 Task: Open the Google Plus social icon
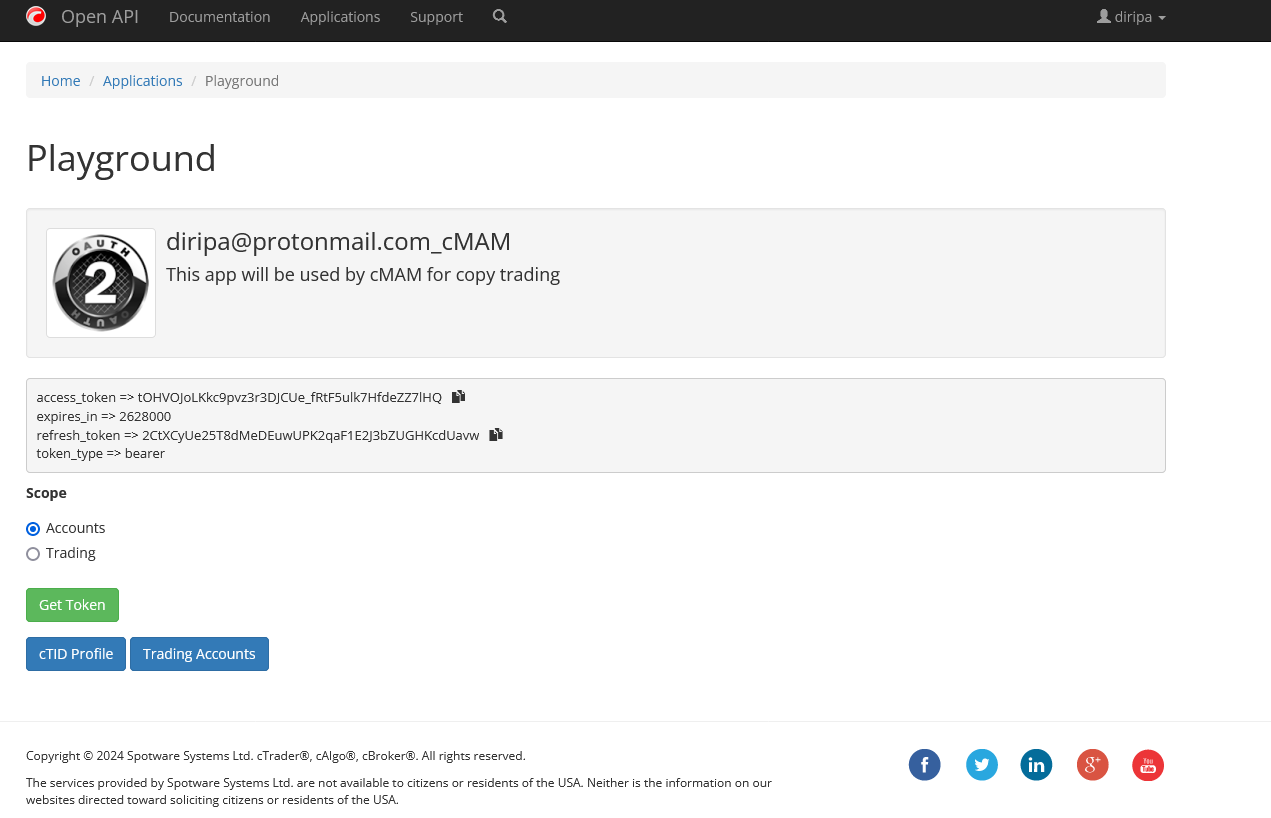[x=1093, y=765]
